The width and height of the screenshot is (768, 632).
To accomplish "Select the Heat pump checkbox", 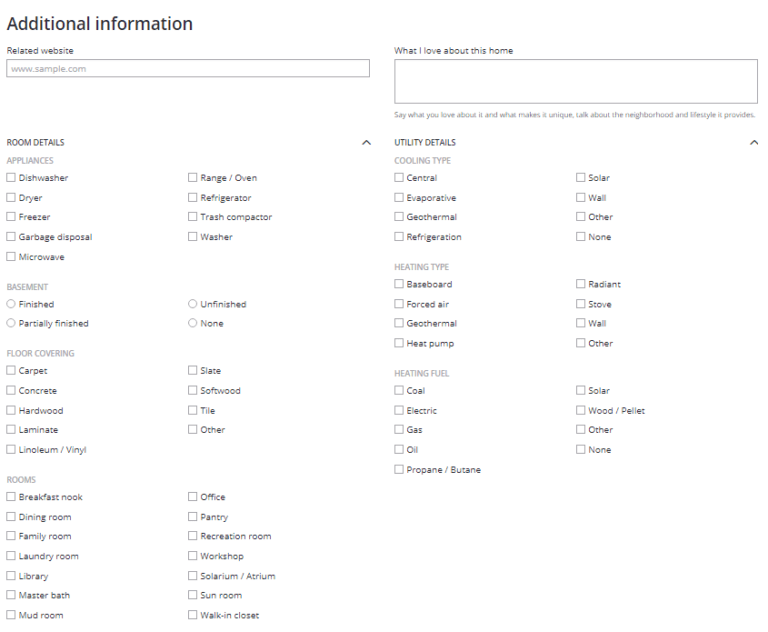I will (399, 344).
